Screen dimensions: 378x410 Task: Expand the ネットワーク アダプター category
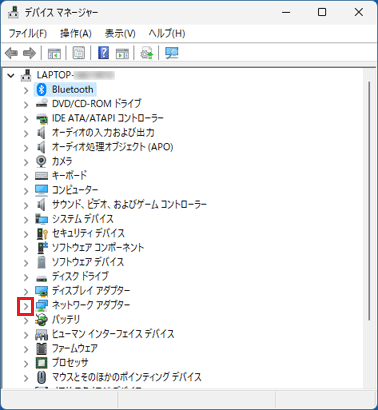[26, 306]
